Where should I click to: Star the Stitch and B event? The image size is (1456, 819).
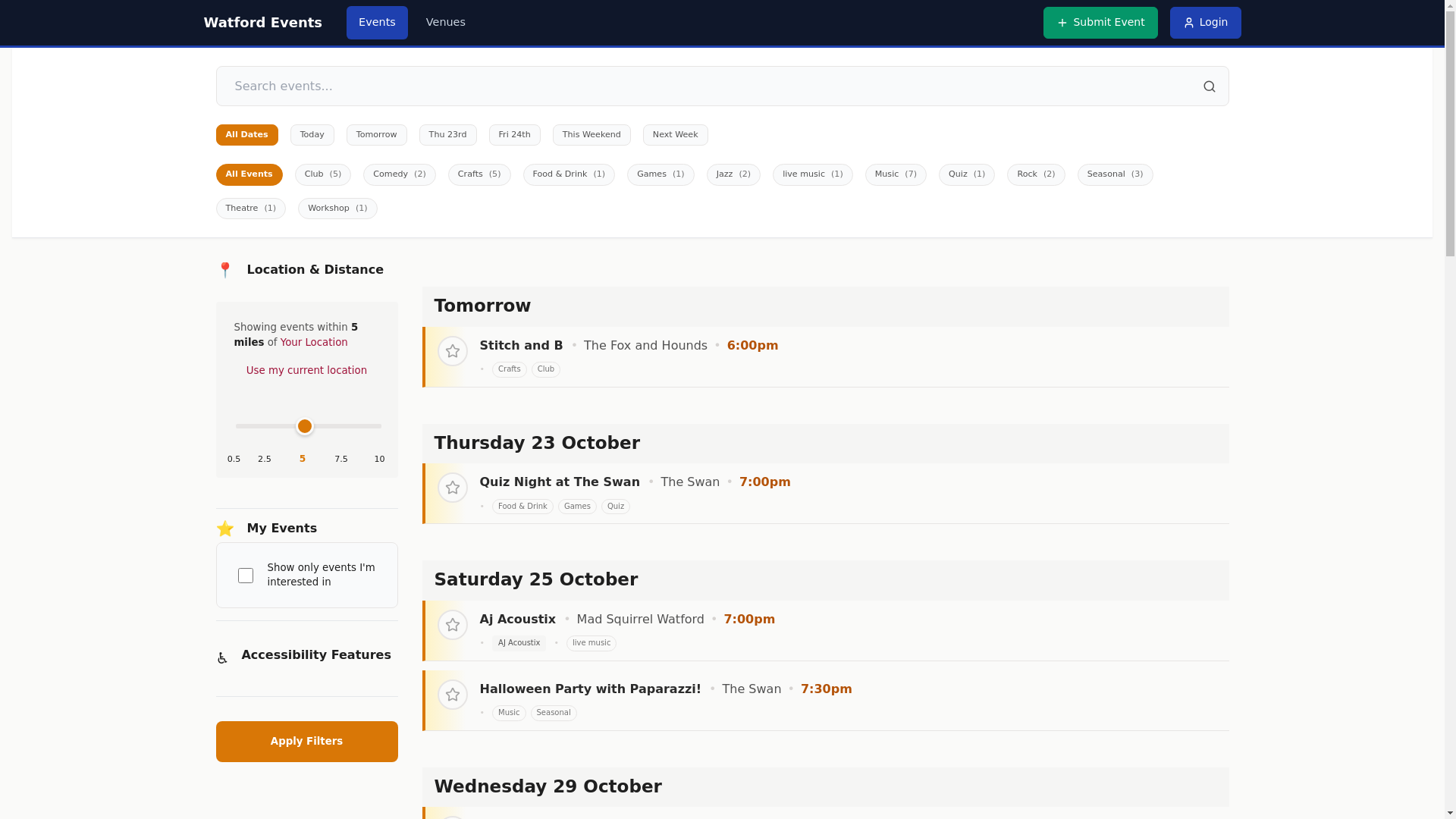pyautogui.click(x=452, y=351)
